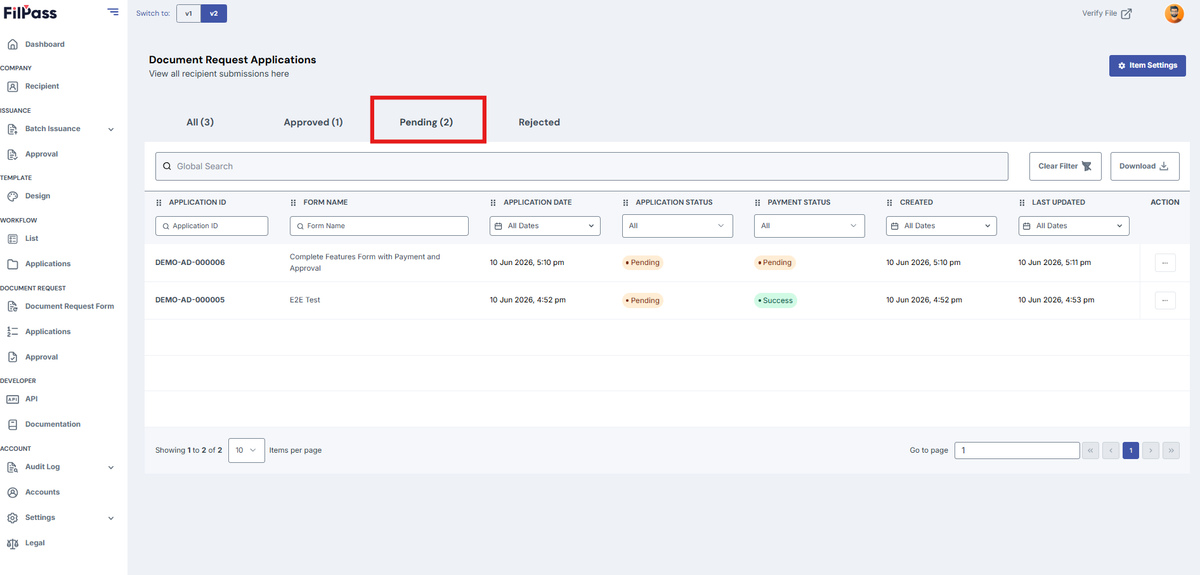Expand the Batch Issuance sidebar menu
This screenshot has height=575, width=1200.
click(x=111, y=129)
